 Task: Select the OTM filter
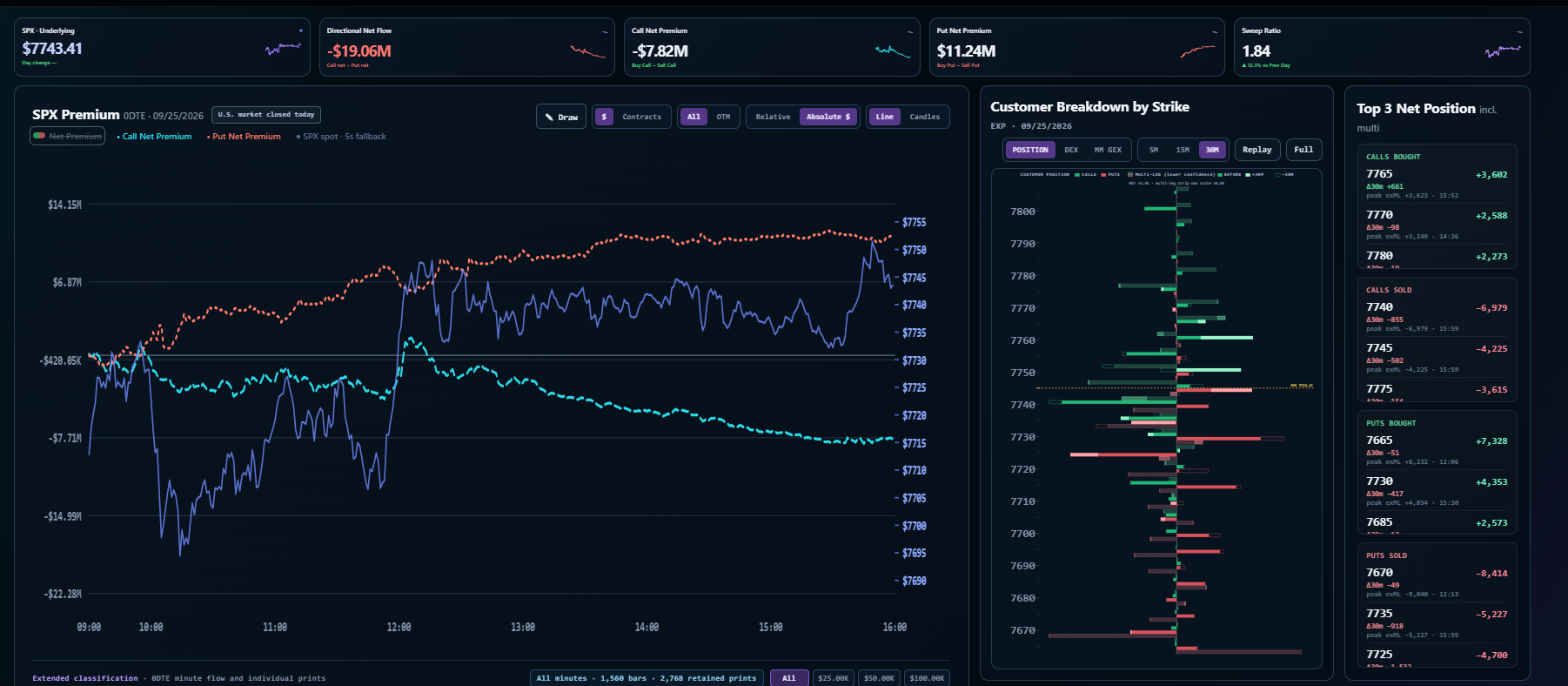coord(723,117)
